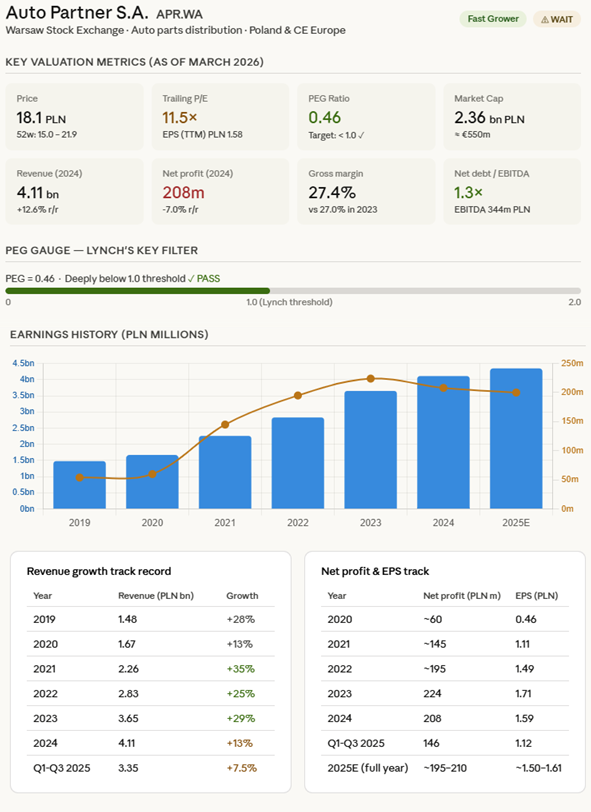The image size is (591, 812).
Task: Click the 2022 revenue bar in chart
Action: [x=298, y=463]
